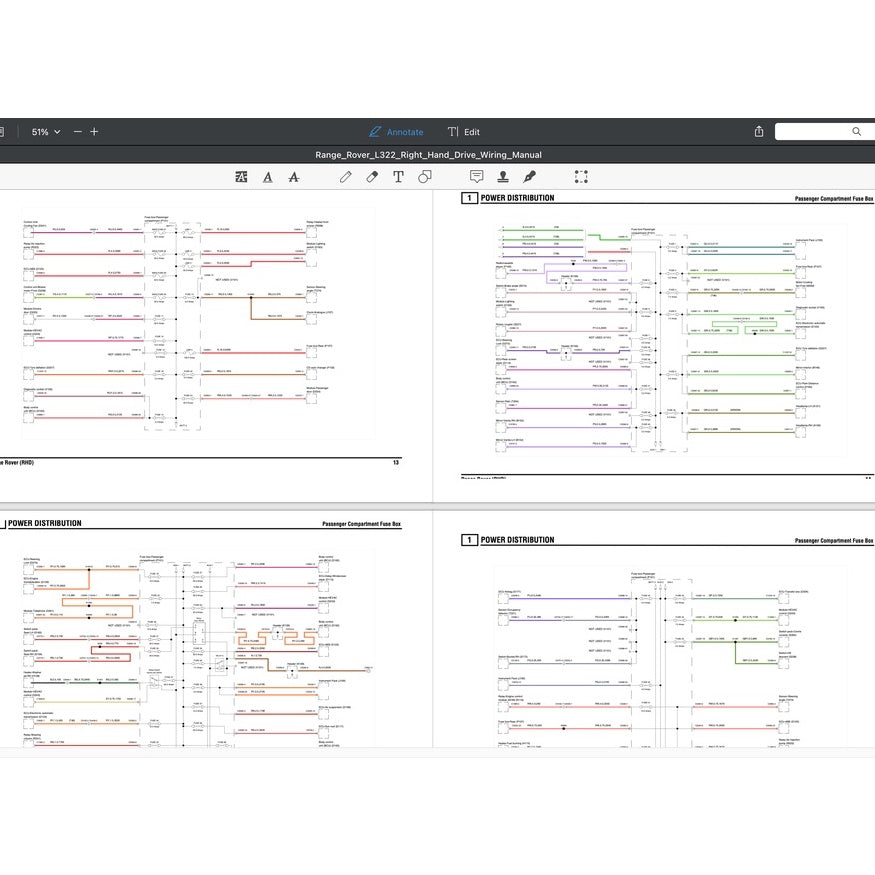Switch to the Edit tab
The height and width of the screenshot is (875, 875).
coord(464,132)
